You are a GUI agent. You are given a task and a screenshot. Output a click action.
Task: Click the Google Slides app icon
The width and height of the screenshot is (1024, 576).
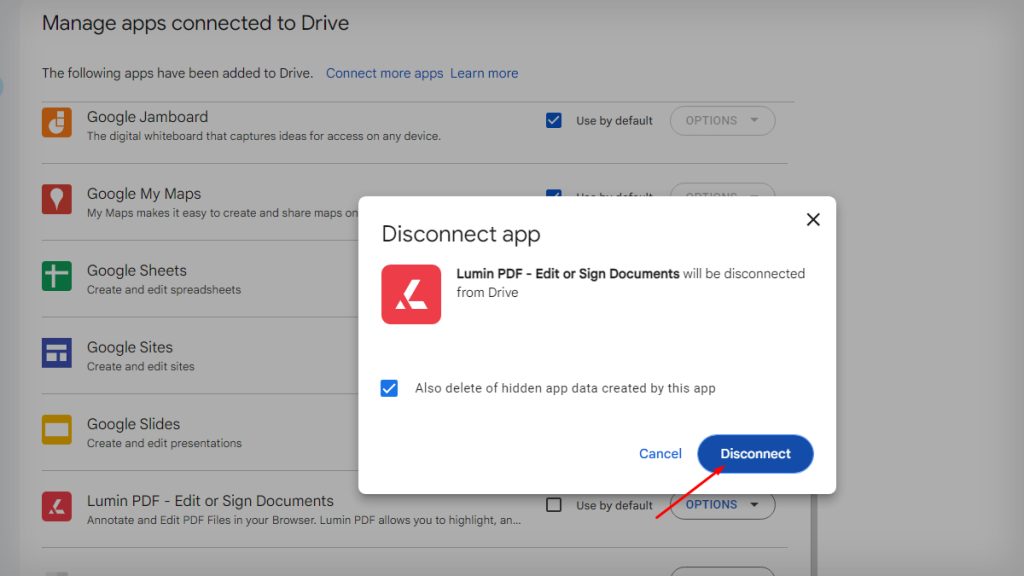57,430
